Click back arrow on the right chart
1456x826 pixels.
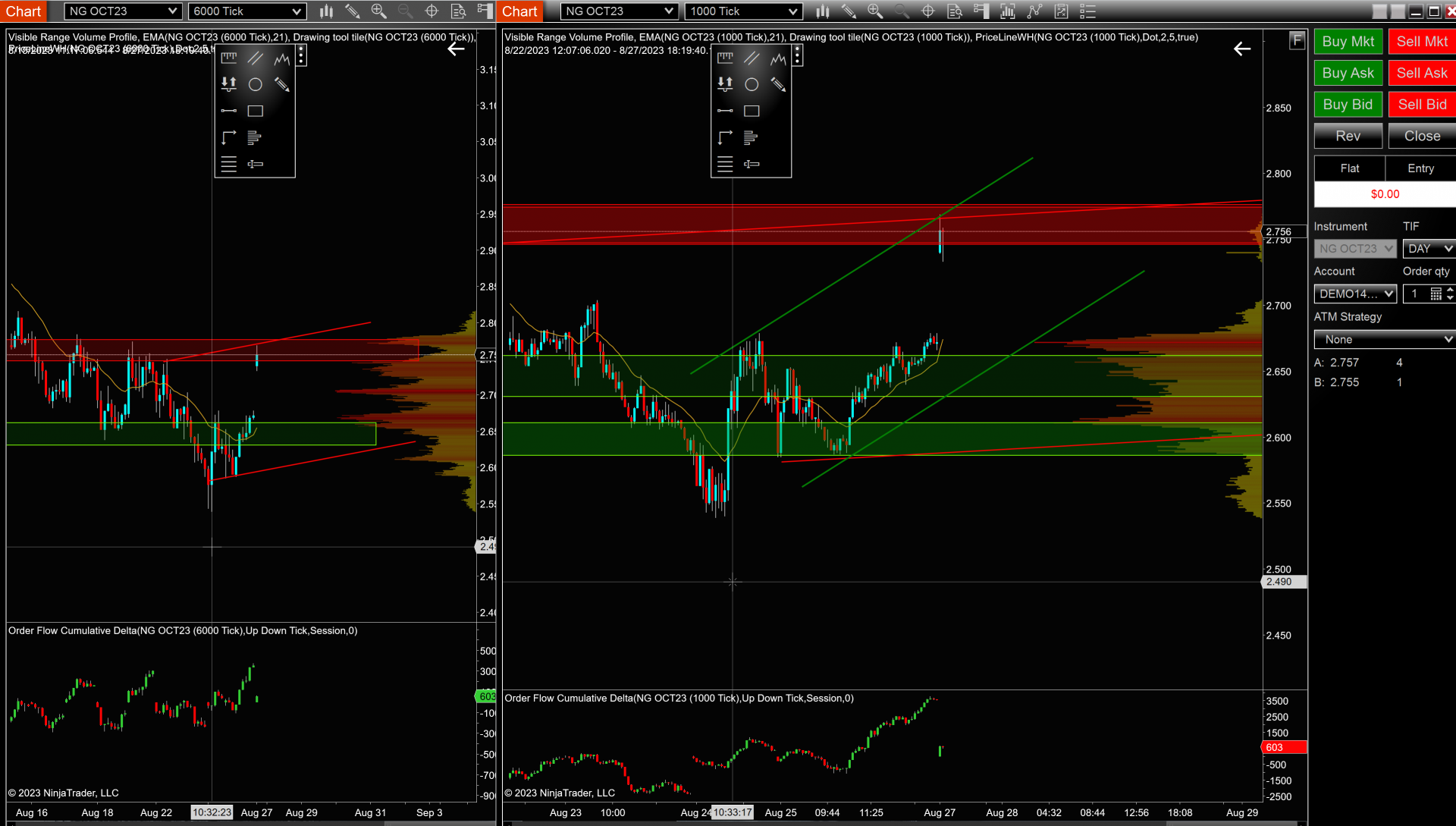click(1241, 49)
